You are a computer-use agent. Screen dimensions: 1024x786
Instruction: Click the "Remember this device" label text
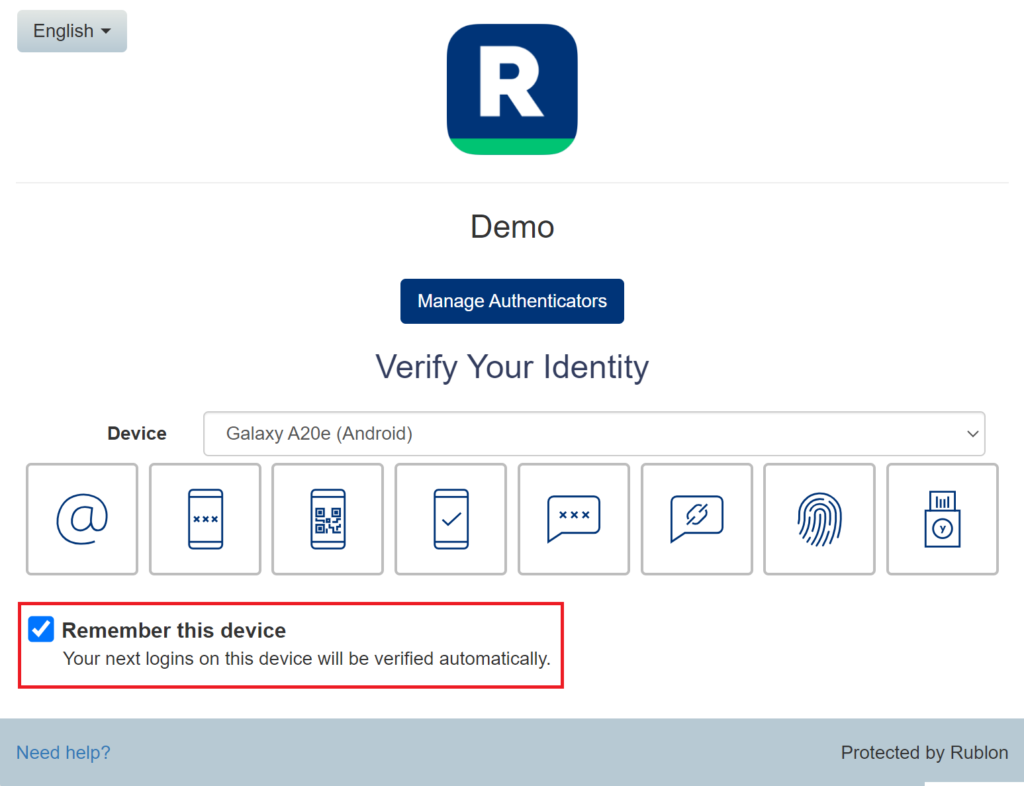(x=174, y=631)
